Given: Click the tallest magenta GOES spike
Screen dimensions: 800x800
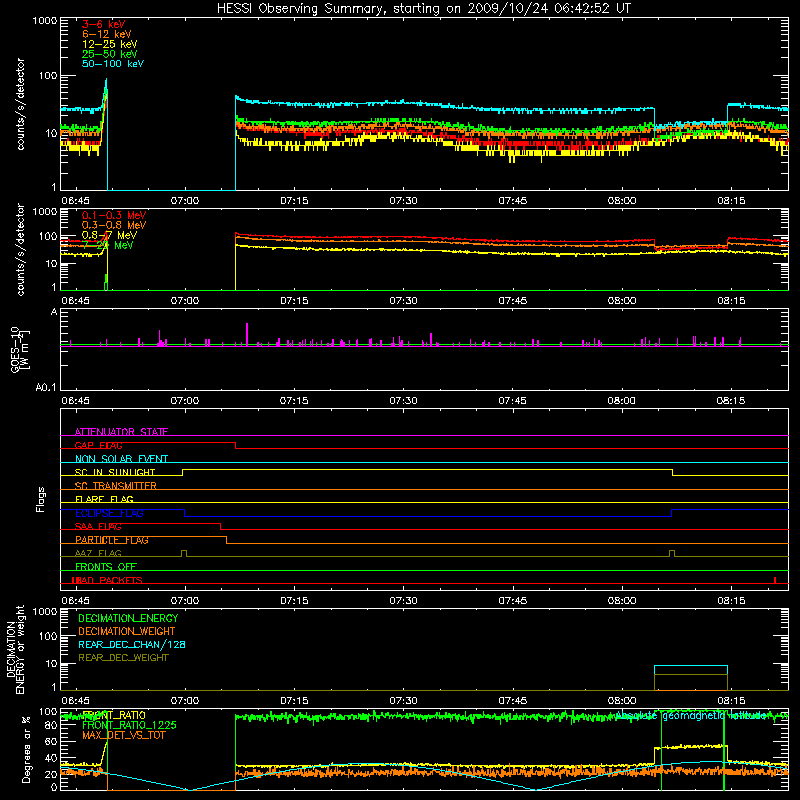Looking at the screenshot, I should pos(247,334).
